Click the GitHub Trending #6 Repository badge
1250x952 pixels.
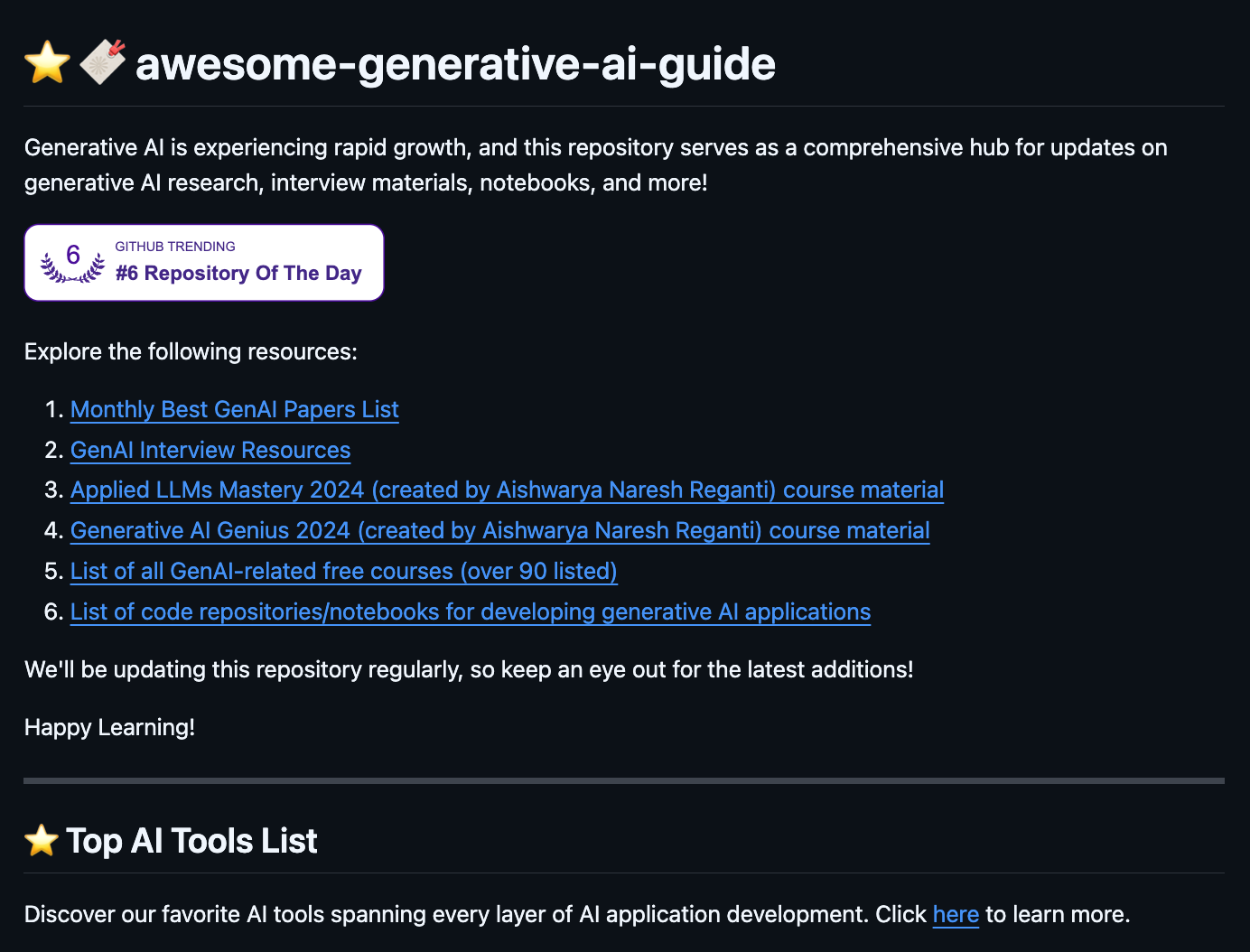coord(204,263)
